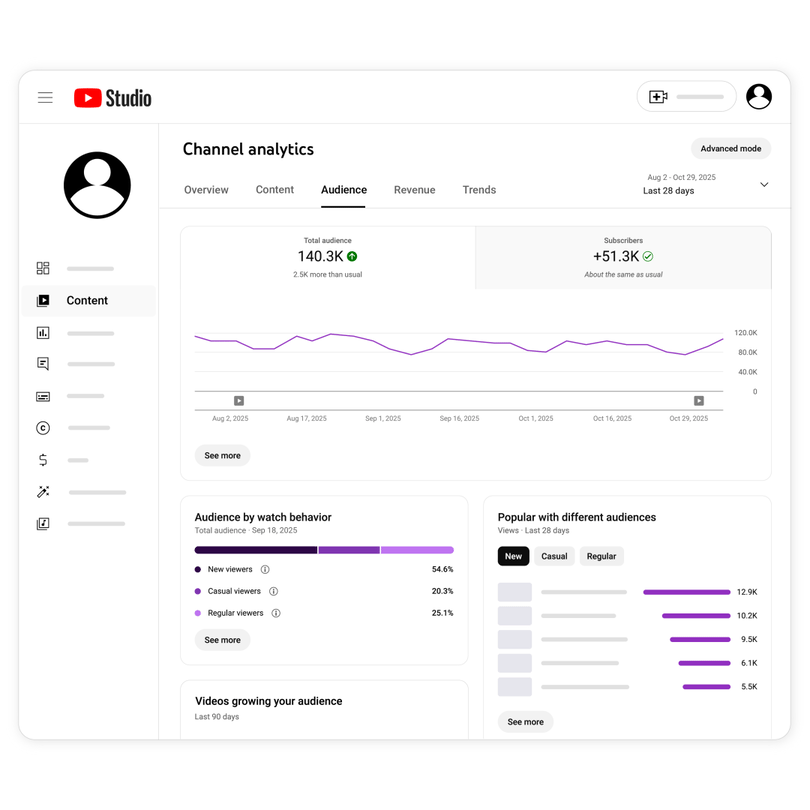Open the Analytics sidebar icon
Screen dimensions: 810x810
42,332
